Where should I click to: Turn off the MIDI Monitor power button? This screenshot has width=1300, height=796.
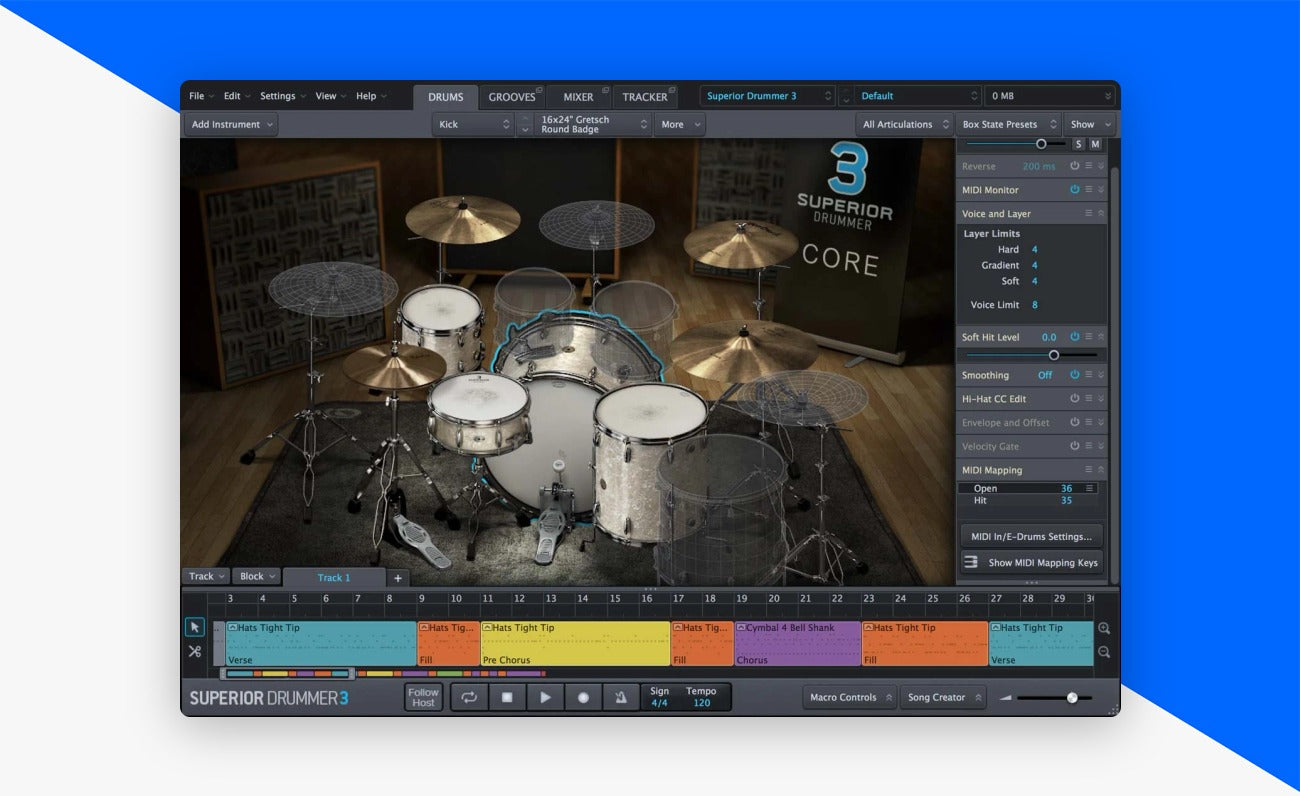1075,190
